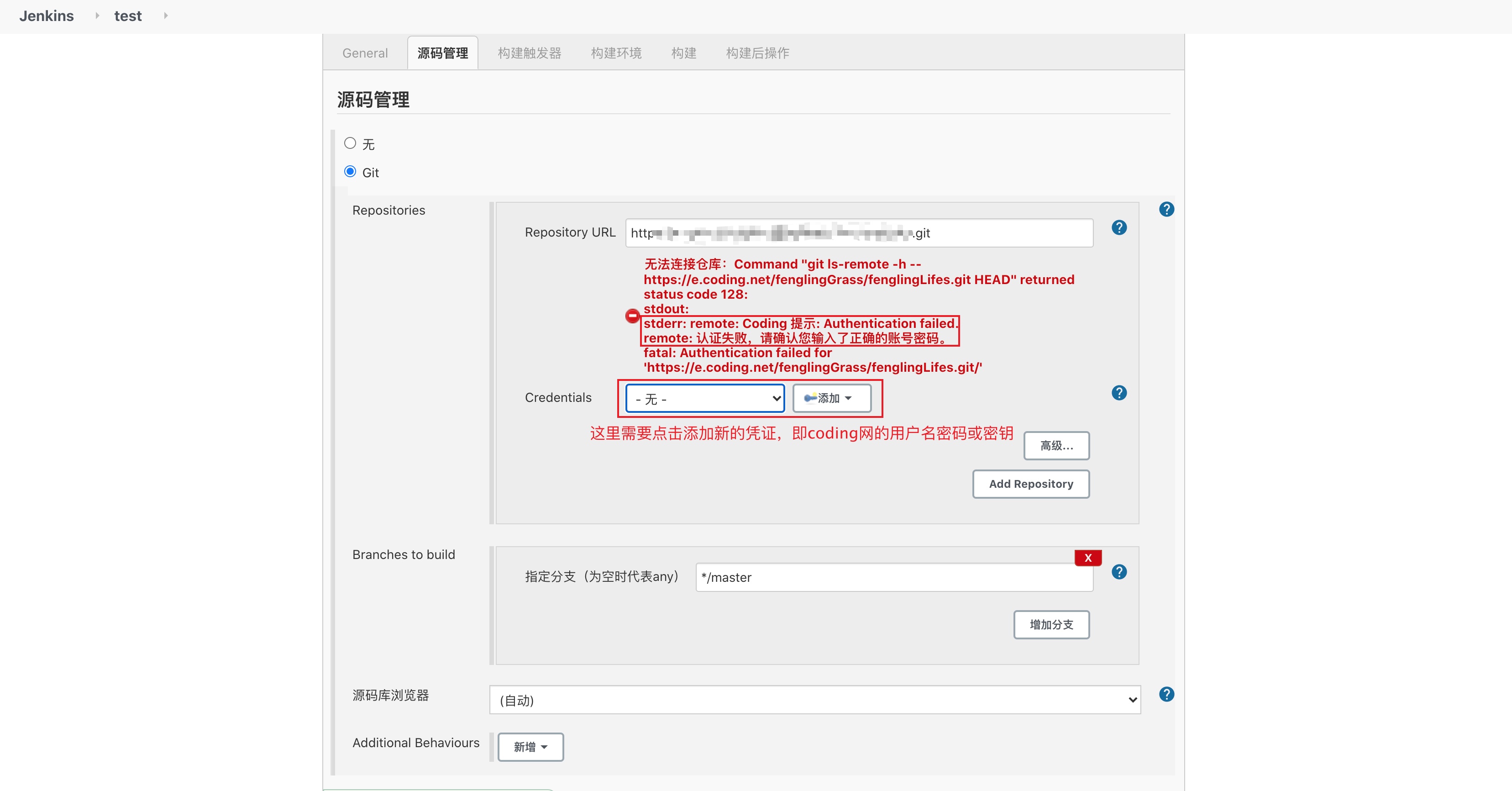Open help icon beside Credentials row
Viewport: 1512px width, 791px height.
(x=1119, y=393)
